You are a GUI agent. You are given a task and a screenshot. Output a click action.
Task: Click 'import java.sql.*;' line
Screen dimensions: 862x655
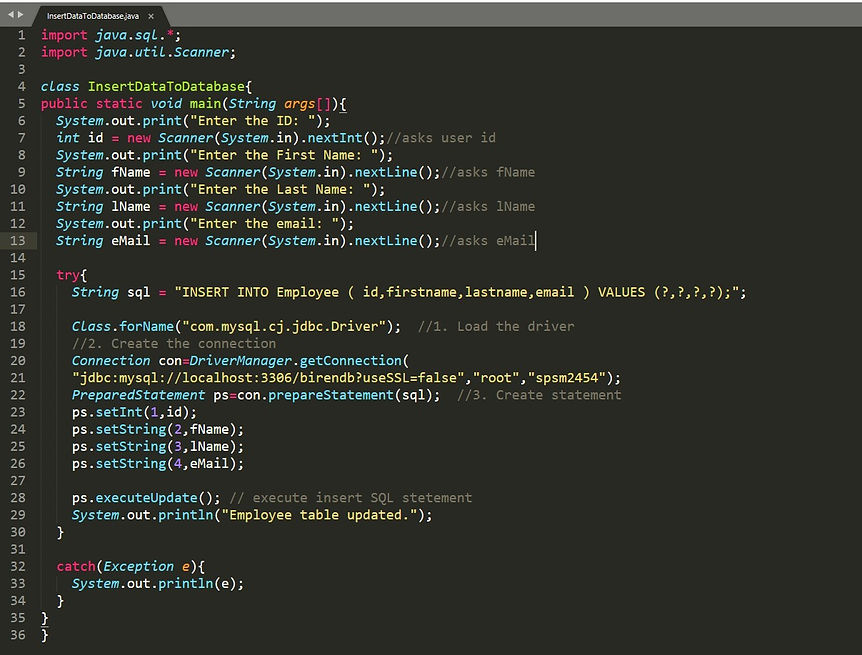tap(110, 35)
